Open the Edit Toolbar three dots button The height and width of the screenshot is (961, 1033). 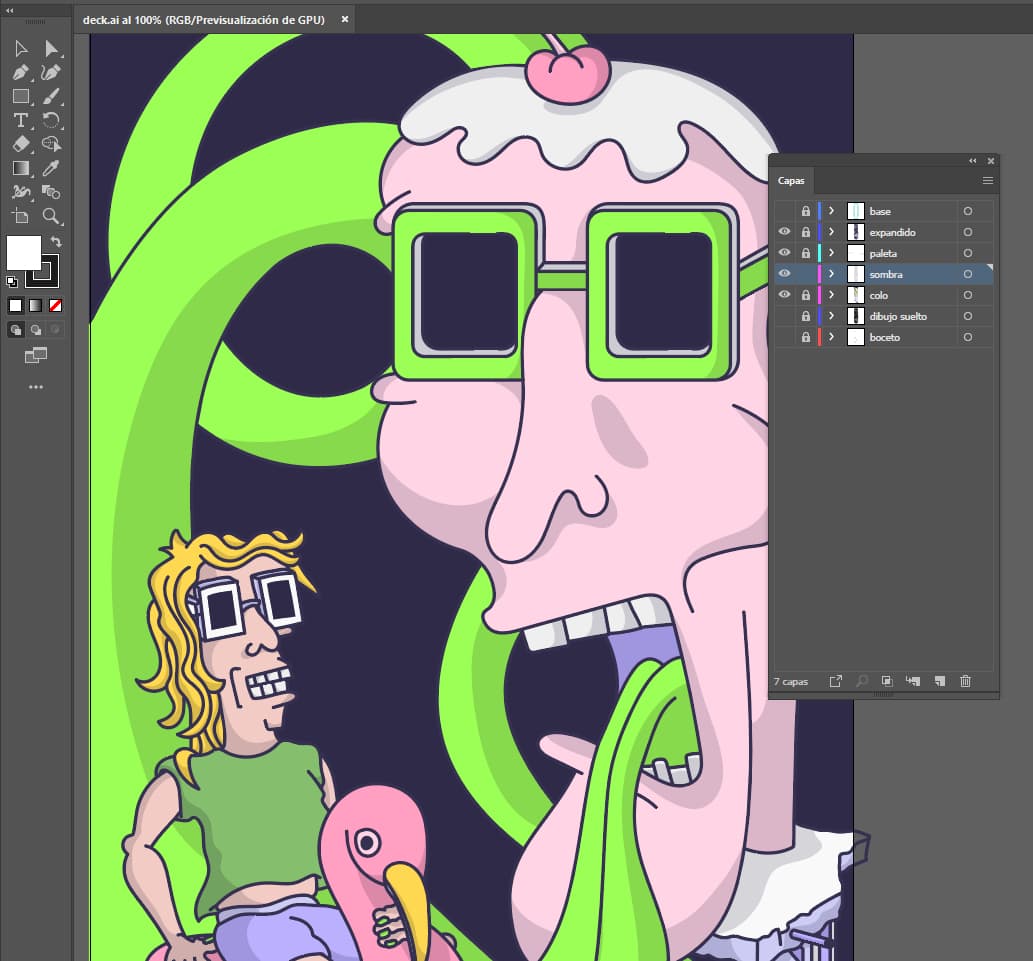pyautogui.click(x=36, y=386)
